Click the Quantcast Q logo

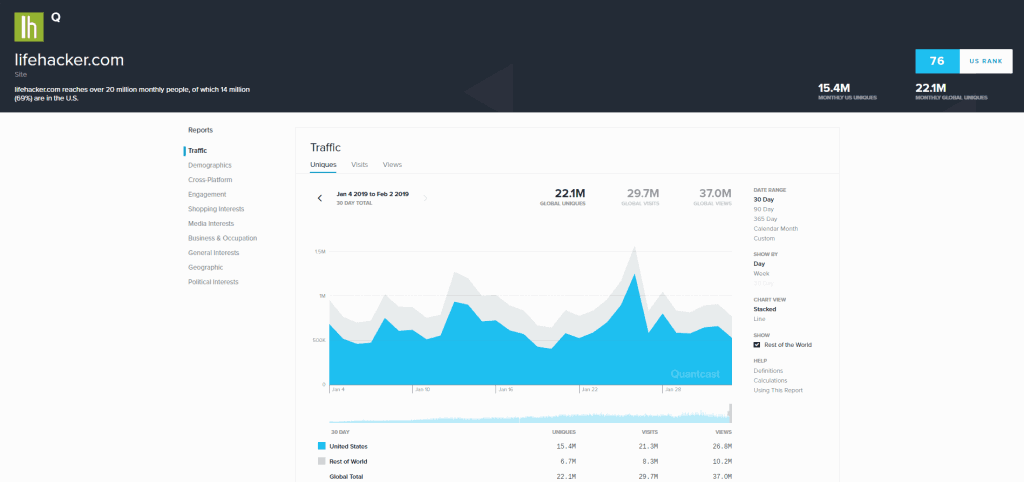coord(56,18)
